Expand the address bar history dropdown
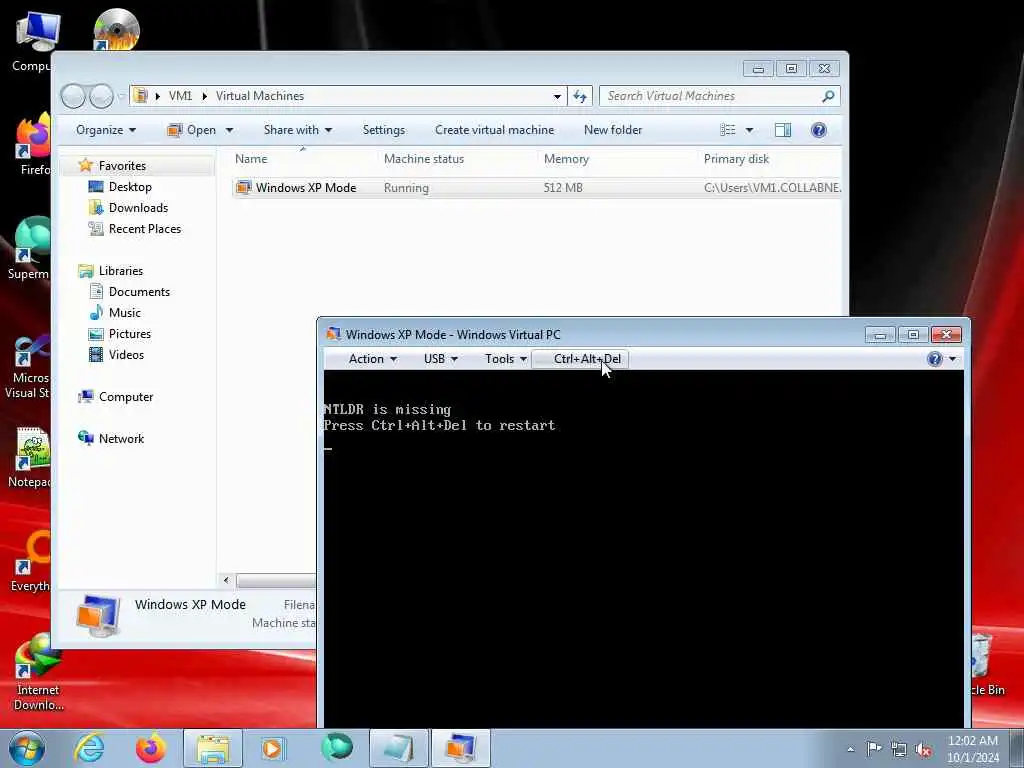This screenshot has width=1024, height=768. [x=557, y=96]
